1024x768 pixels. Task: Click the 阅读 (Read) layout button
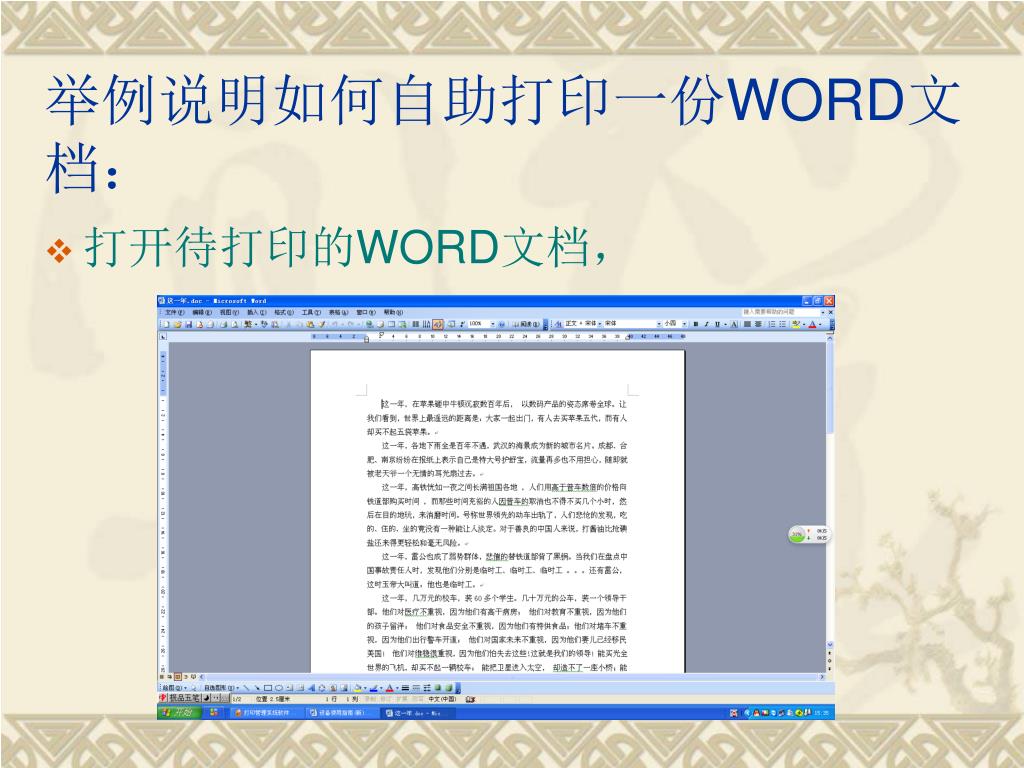pos(526,324)
